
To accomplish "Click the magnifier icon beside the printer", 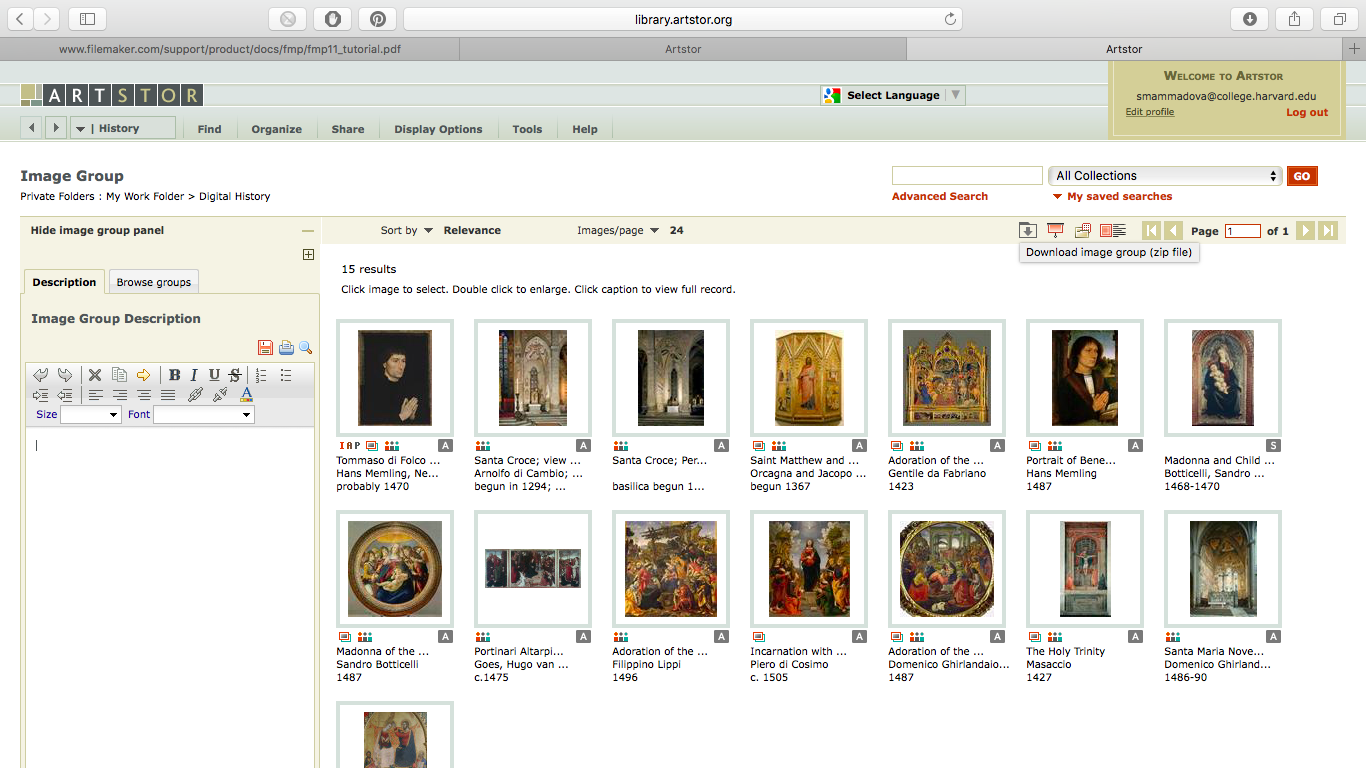I will tap(306, 347).
